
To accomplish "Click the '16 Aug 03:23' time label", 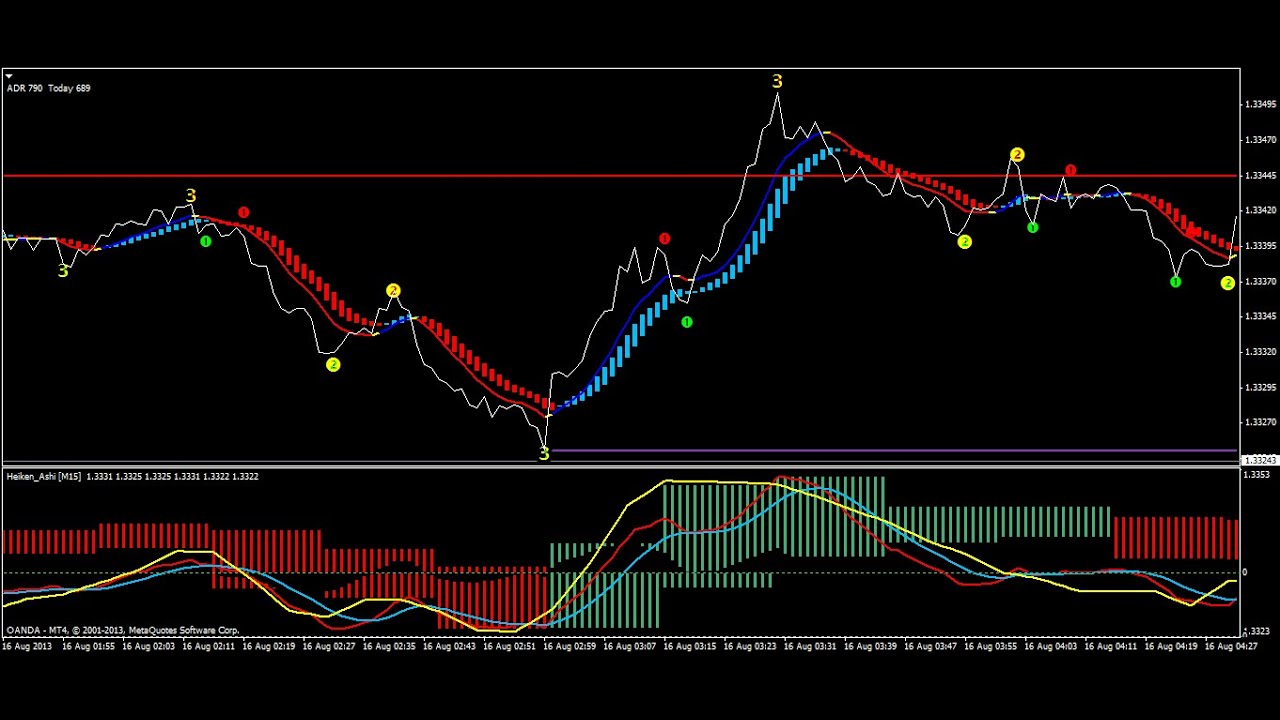I will pyautogui.click(x=750, y=647).
